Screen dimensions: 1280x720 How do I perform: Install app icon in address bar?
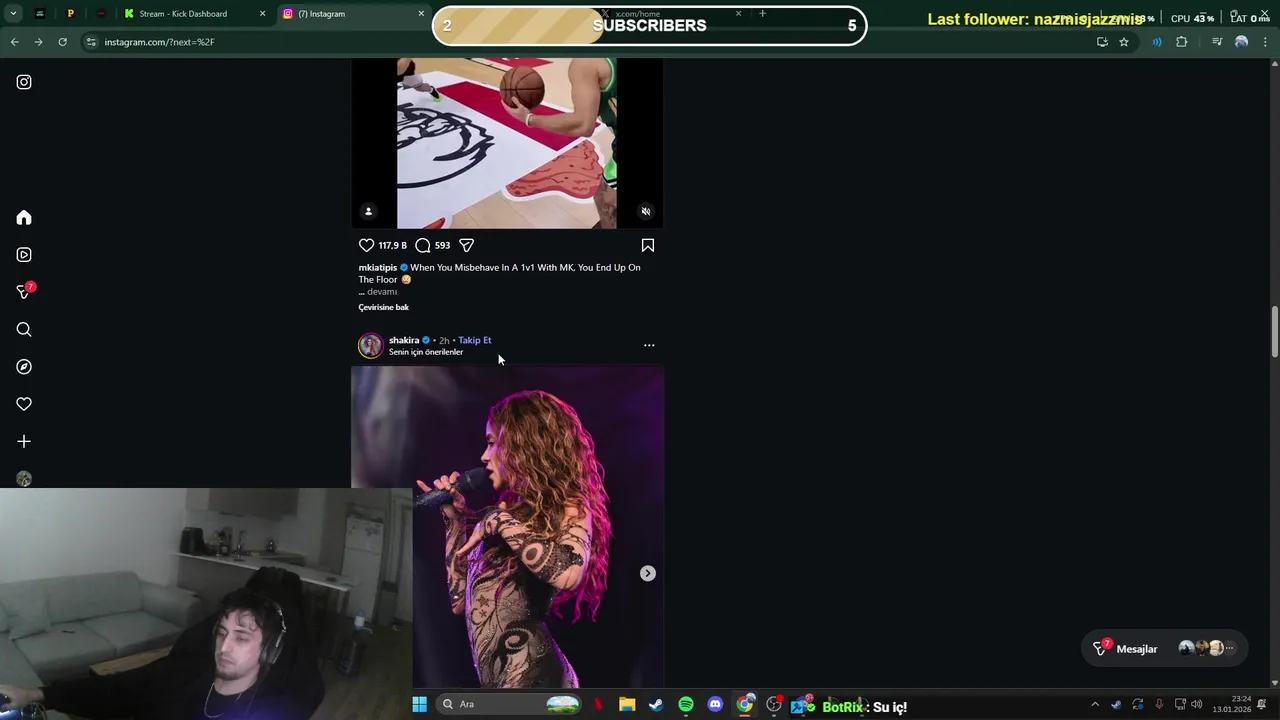(1102, 42)
